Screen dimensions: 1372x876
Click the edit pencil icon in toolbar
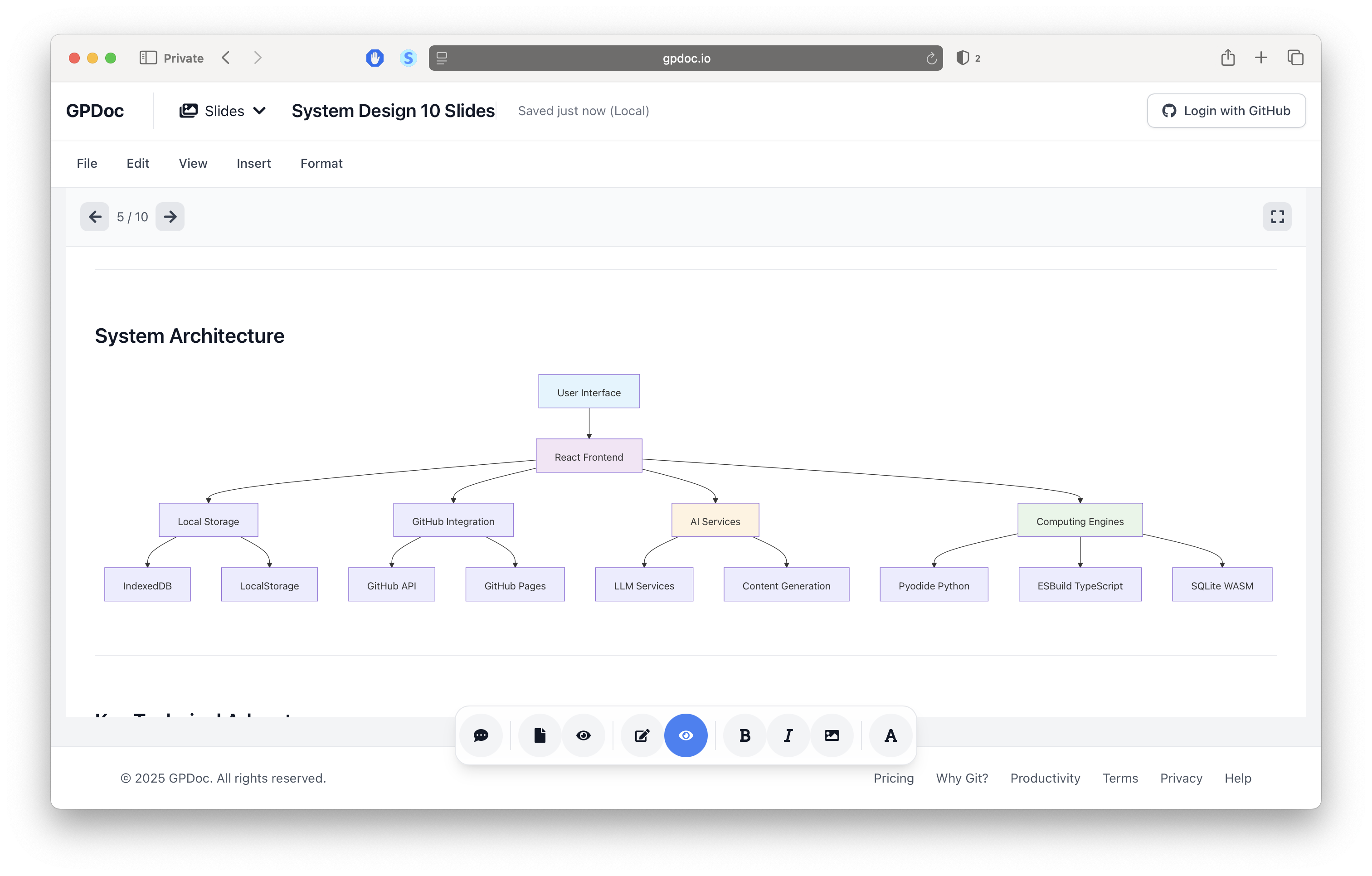(642, 735)
